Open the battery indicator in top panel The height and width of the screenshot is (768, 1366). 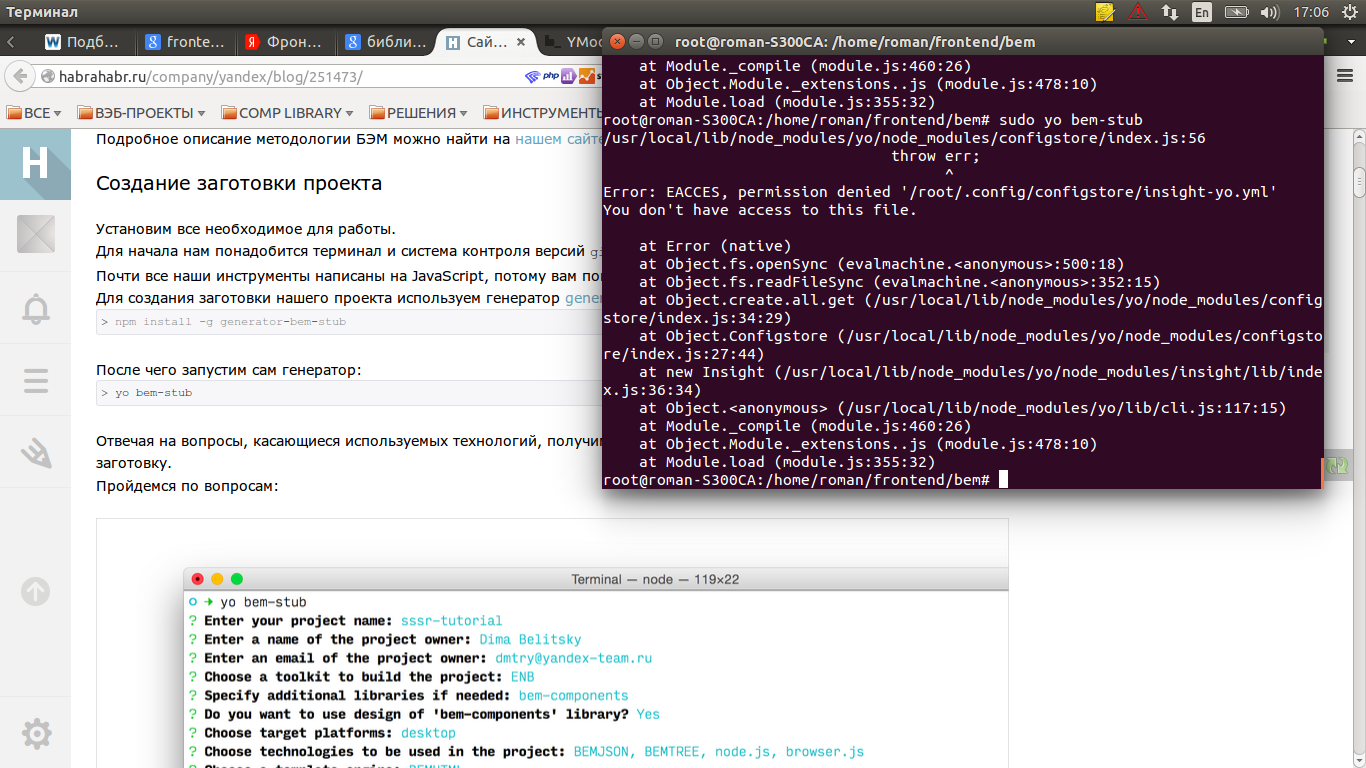pos(1236,12)
